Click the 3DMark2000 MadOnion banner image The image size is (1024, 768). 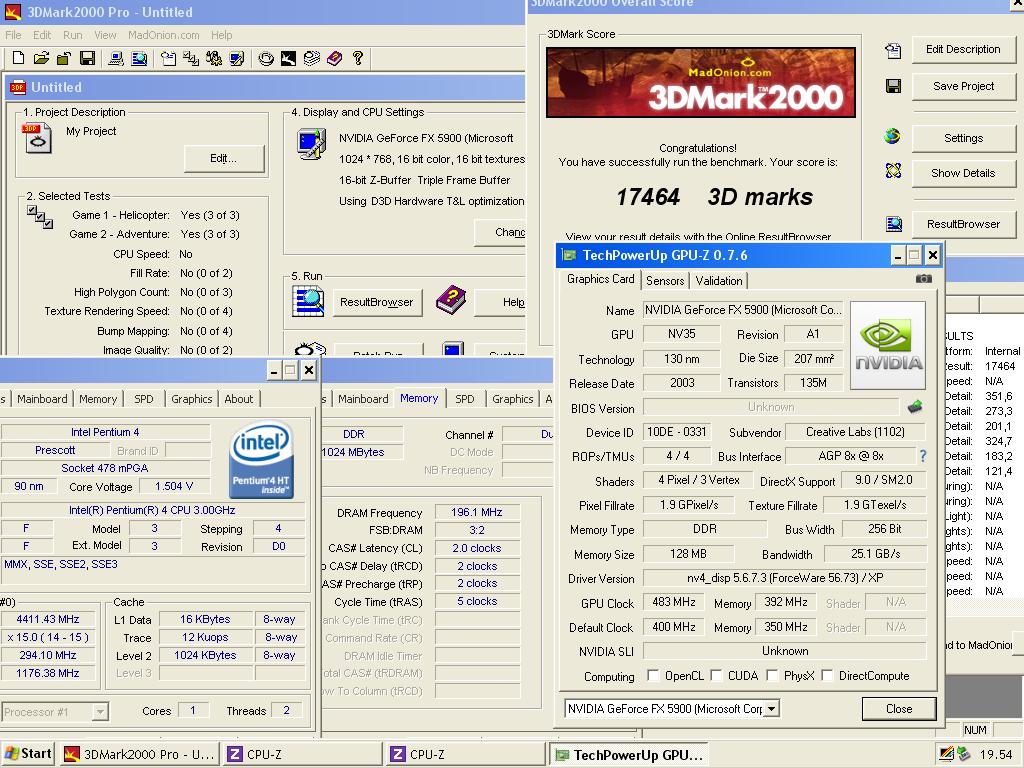point(701,82)
